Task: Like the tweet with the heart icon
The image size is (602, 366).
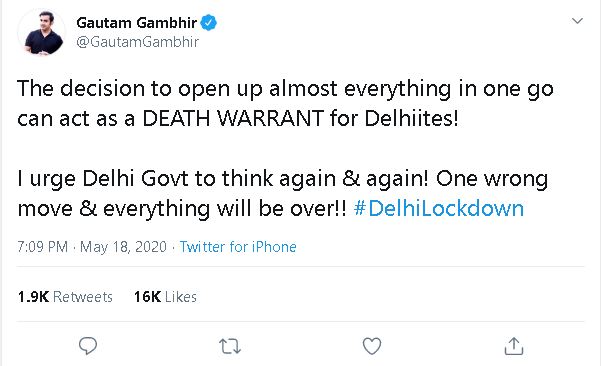Action: click(x=372, y=346)
